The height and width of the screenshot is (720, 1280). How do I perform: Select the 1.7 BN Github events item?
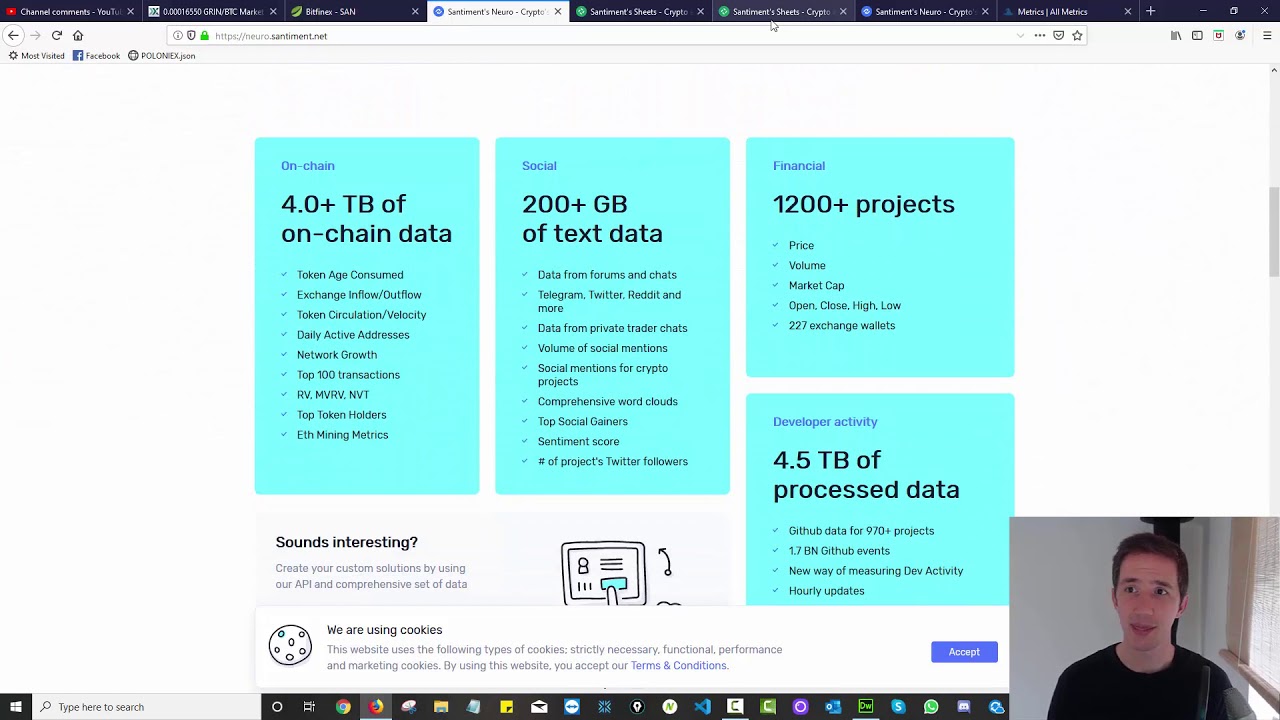coord(839,551)
